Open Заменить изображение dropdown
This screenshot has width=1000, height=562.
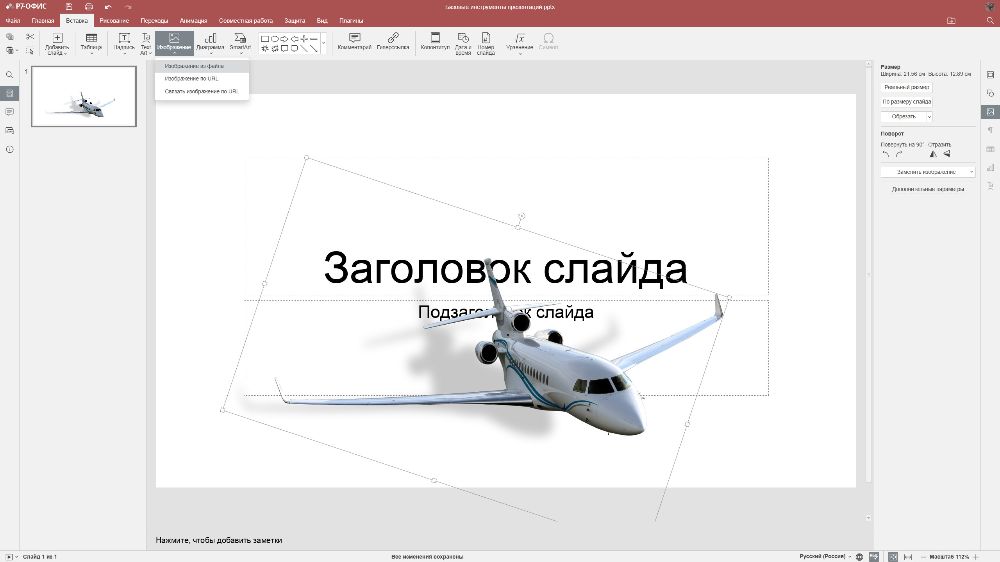click(x=929, y=172)
